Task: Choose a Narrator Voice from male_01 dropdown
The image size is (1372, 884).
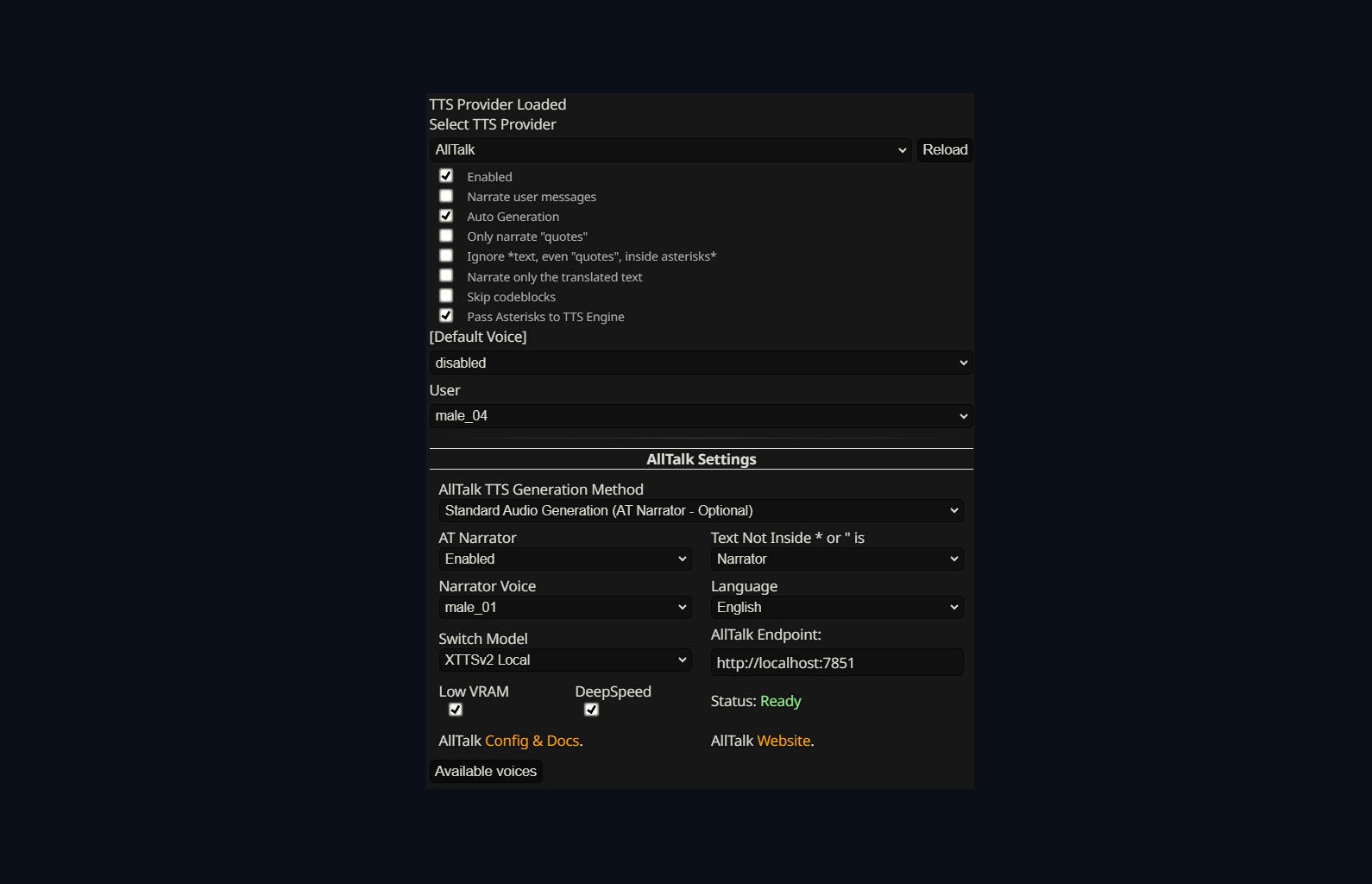Action: [x=565, y=608]
